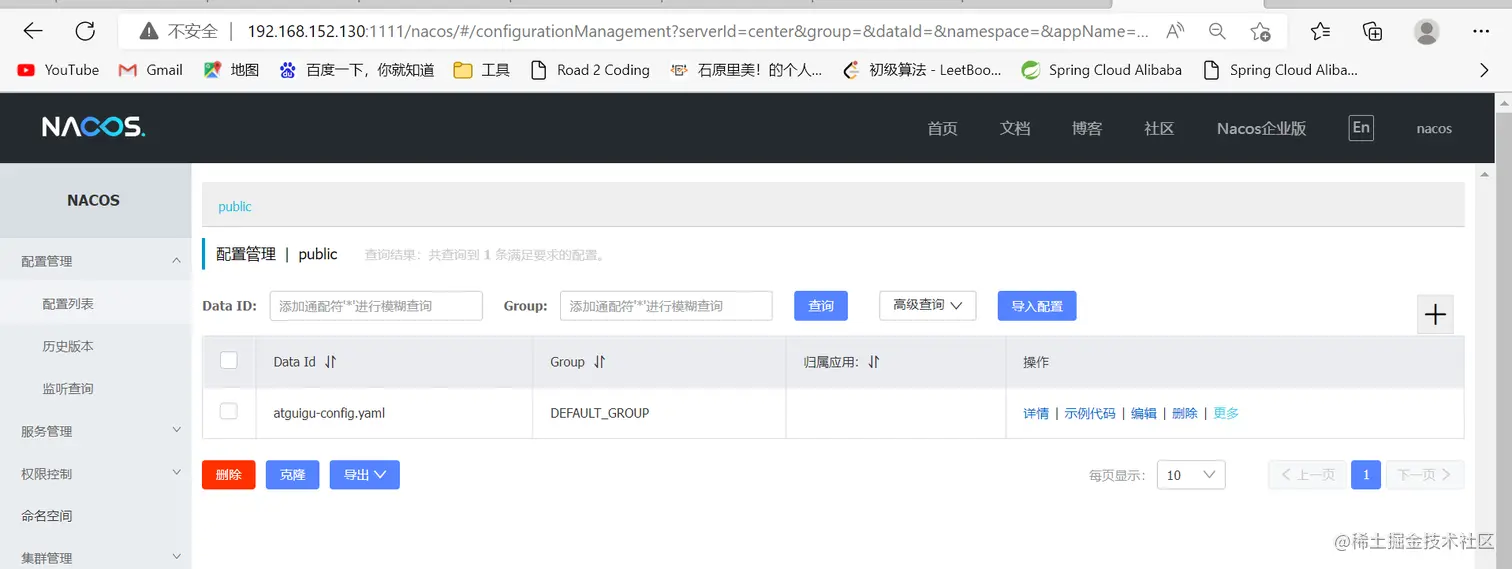Open the YouTube bookmark
Image resolution: width=1512 pixels, height=569 pixels.
(x=58, y=70)
